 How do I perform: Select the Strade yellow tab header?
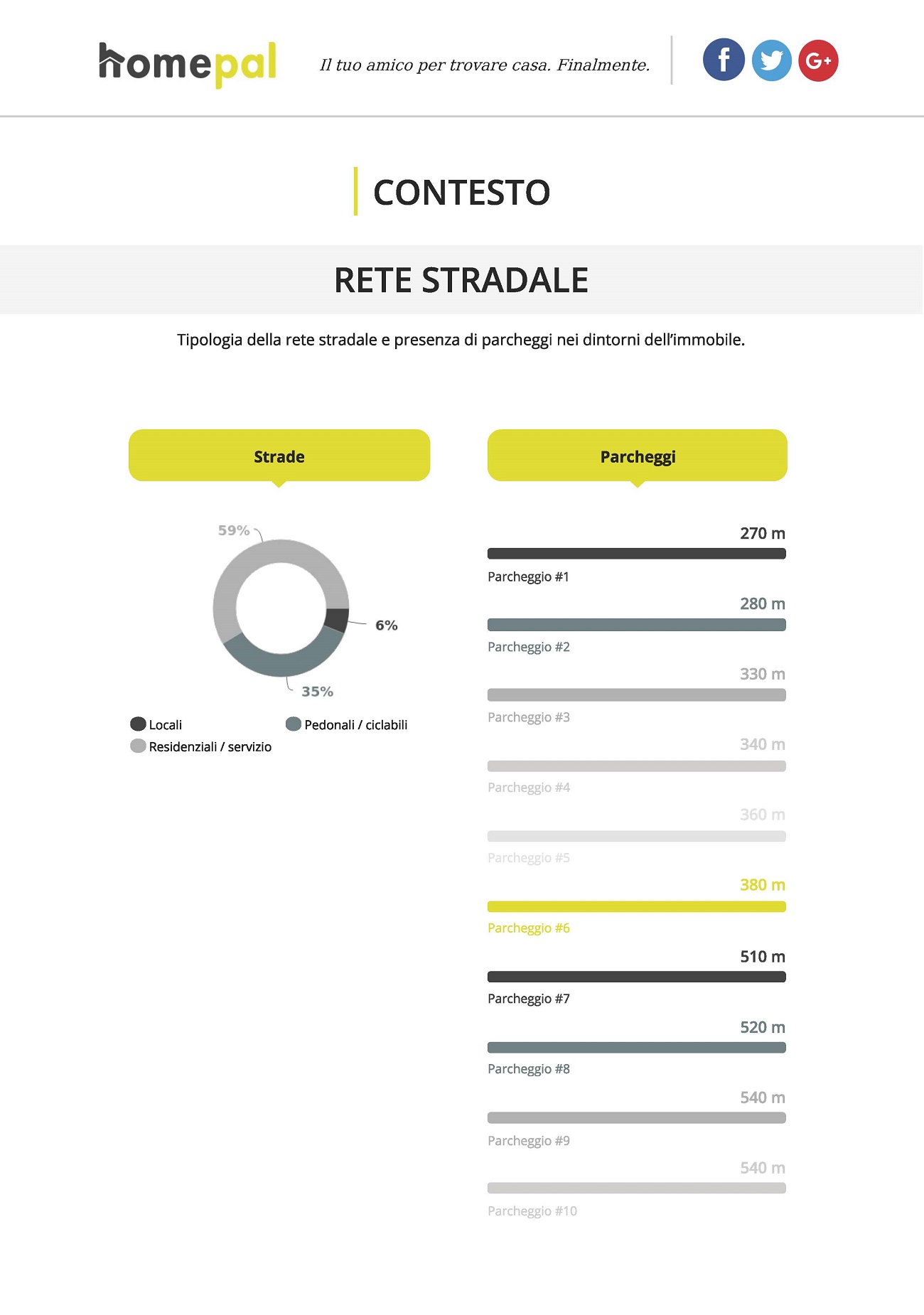pos(279,456)
